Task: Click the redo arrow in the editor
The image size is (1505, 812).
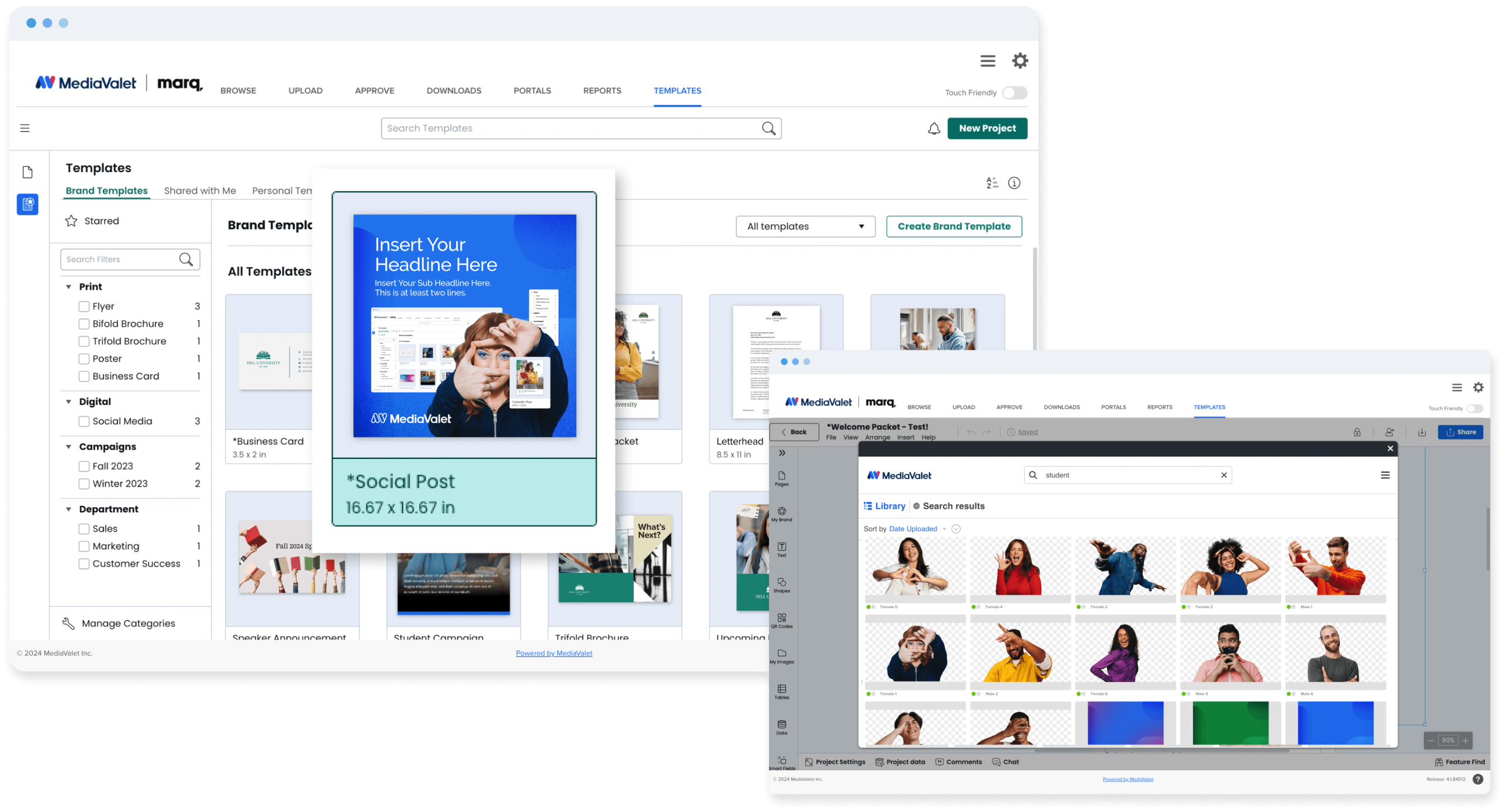Action: pyautogui.click(x=986, y=432)
